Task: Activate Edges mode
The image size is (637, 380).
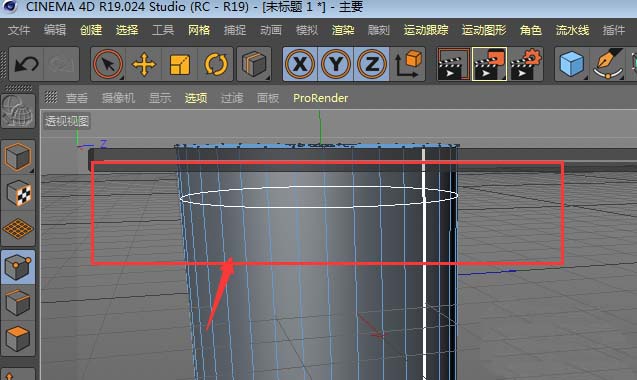Action: pyautogui.click(x=18, y=303)
